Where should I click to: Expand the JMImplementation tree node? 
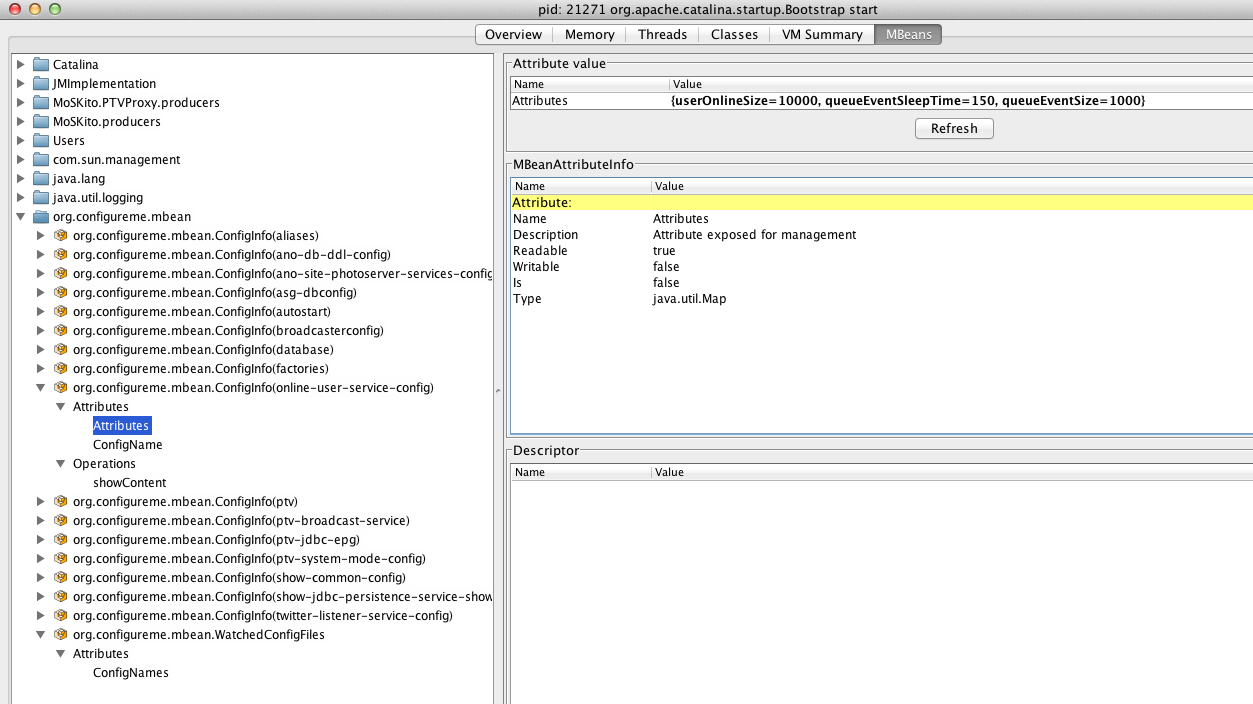coord(20,83)
